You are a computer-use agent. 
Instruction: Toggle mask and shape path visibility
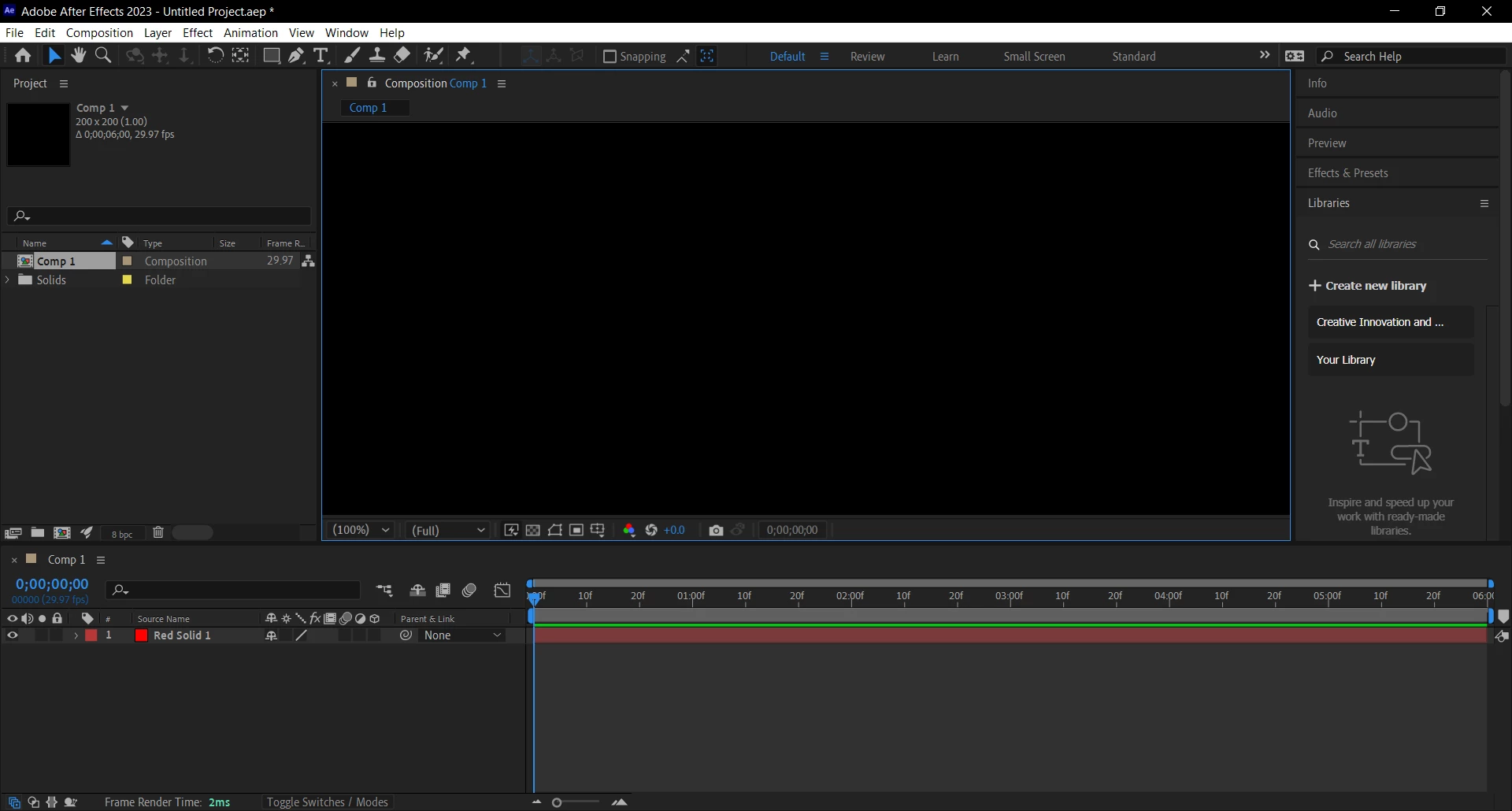pos(555,531)
